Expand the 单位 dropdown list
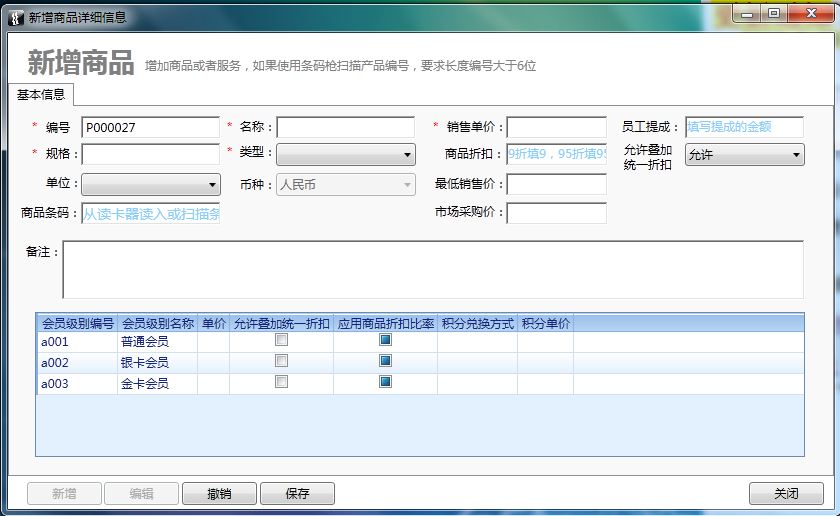This screenshot has height=516, width=840. pos(150,185)
